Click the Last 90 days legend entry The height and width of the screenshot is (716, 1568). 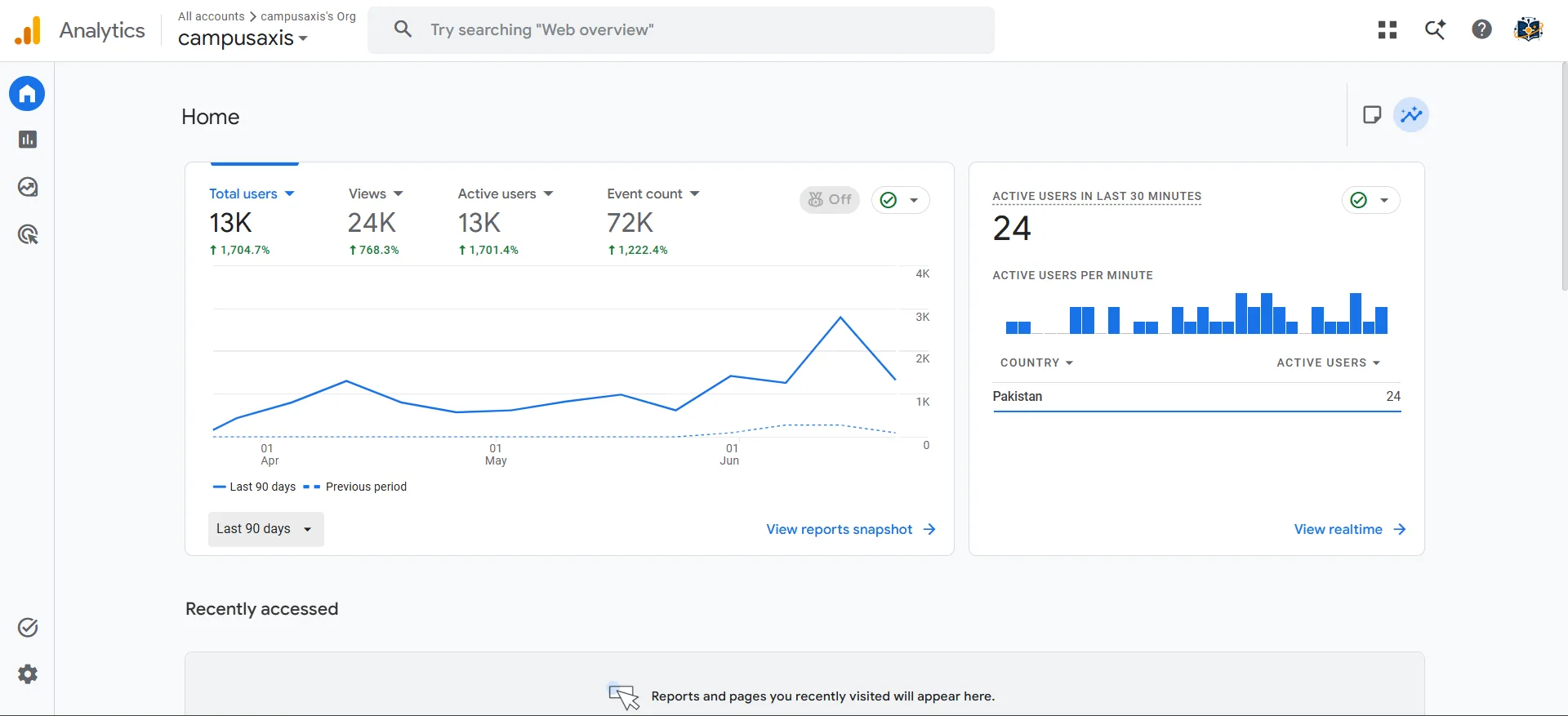[254, 487]
